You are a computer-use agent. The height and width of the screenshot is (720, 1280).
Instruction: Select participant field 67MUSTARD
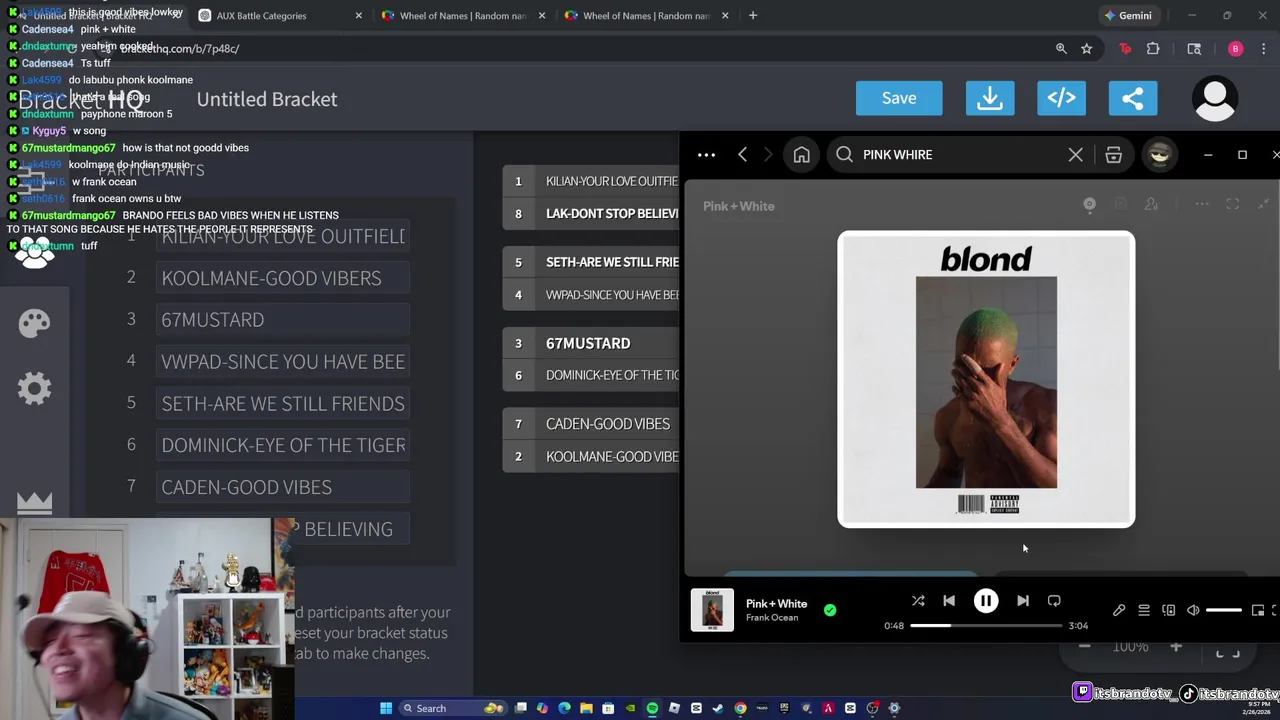tap(283, 320)
